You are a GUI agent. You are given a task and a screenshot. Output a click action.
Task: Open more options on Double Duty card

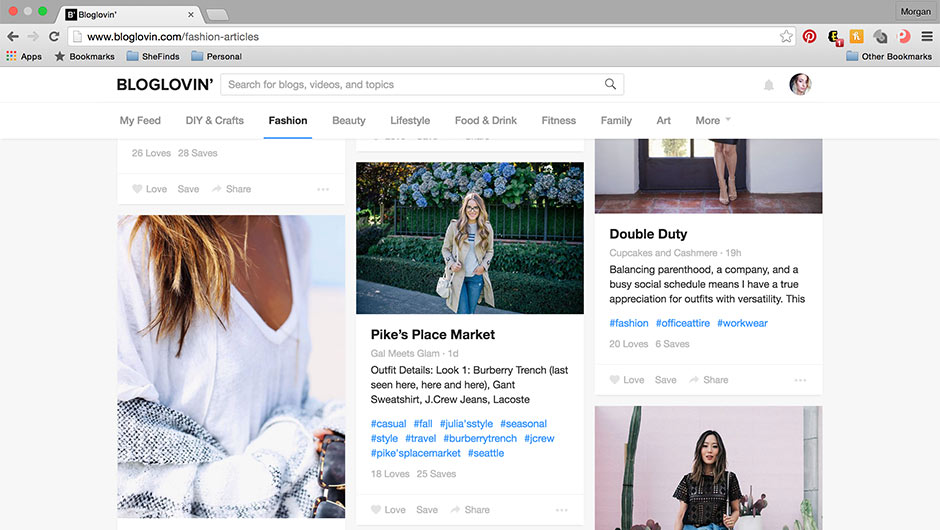click(800, 381)
